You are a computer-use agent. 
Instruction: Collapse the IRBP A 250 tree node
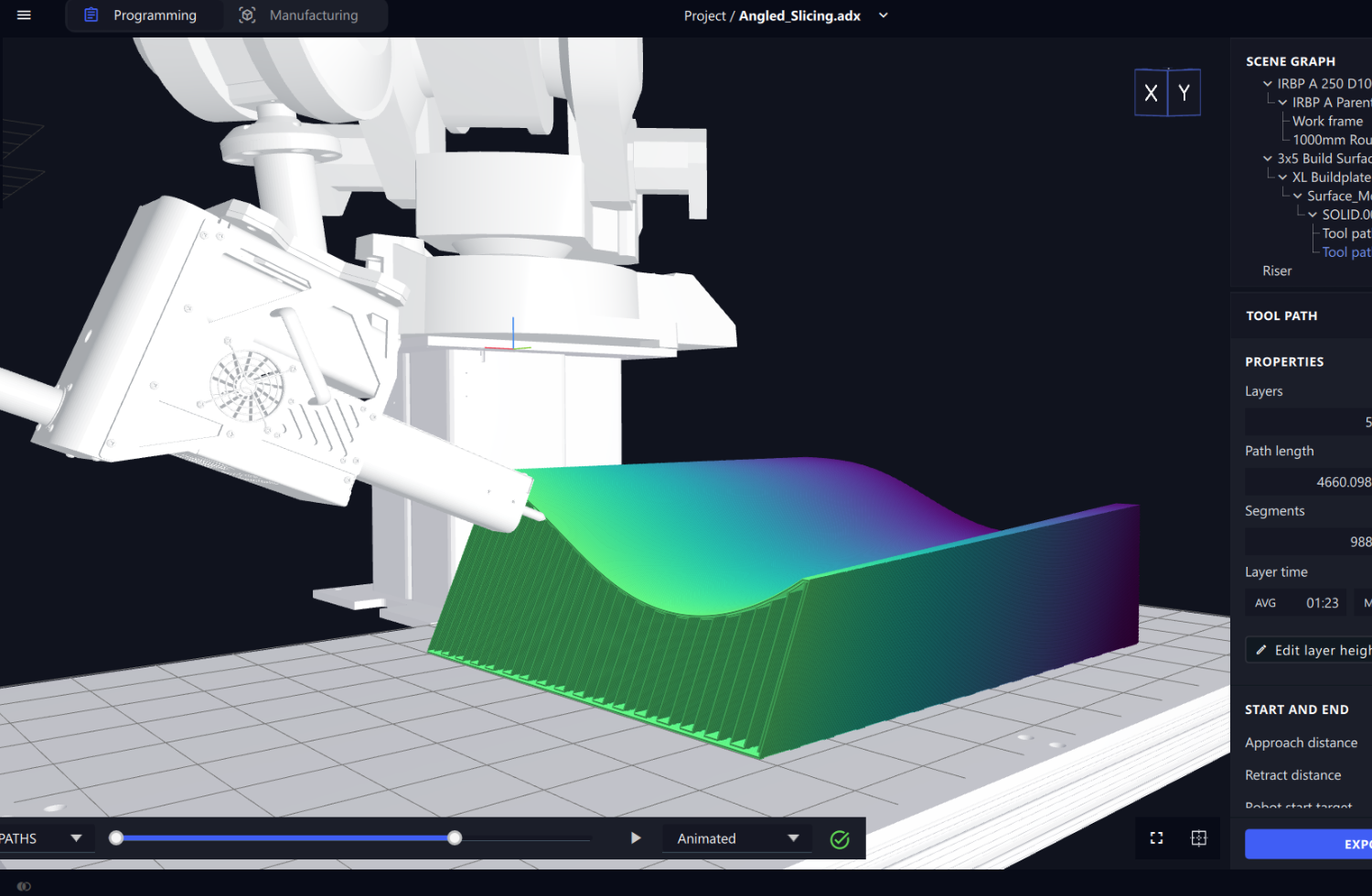tap(1268, 84)
